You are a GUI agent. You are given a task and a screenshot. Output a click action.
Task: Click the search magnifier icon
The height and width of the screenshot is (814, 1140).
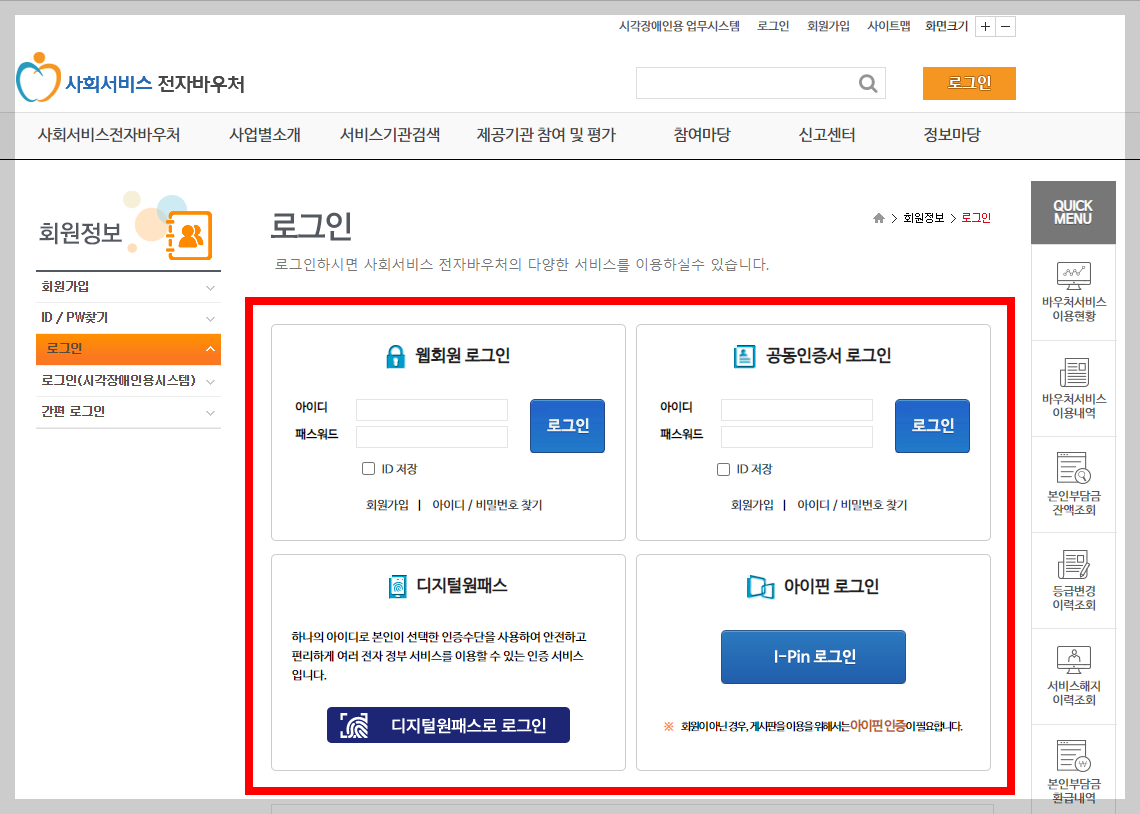[867, 83]
